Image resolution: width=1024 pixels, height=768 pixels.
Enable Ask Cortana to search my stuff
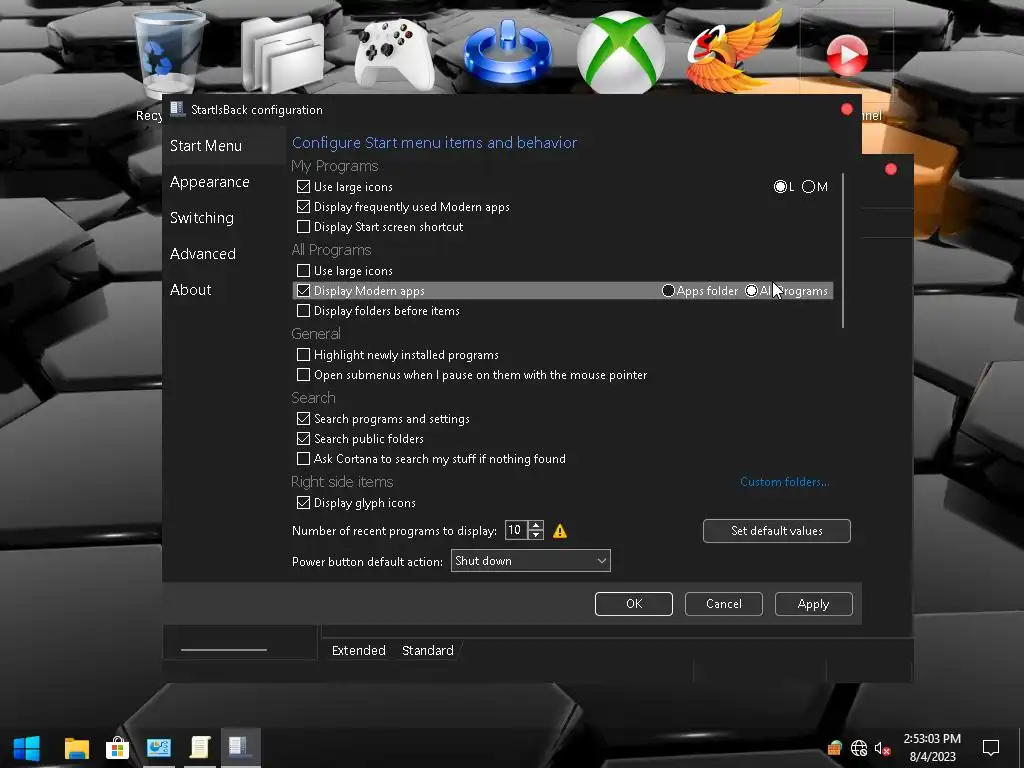pos(303,459)
